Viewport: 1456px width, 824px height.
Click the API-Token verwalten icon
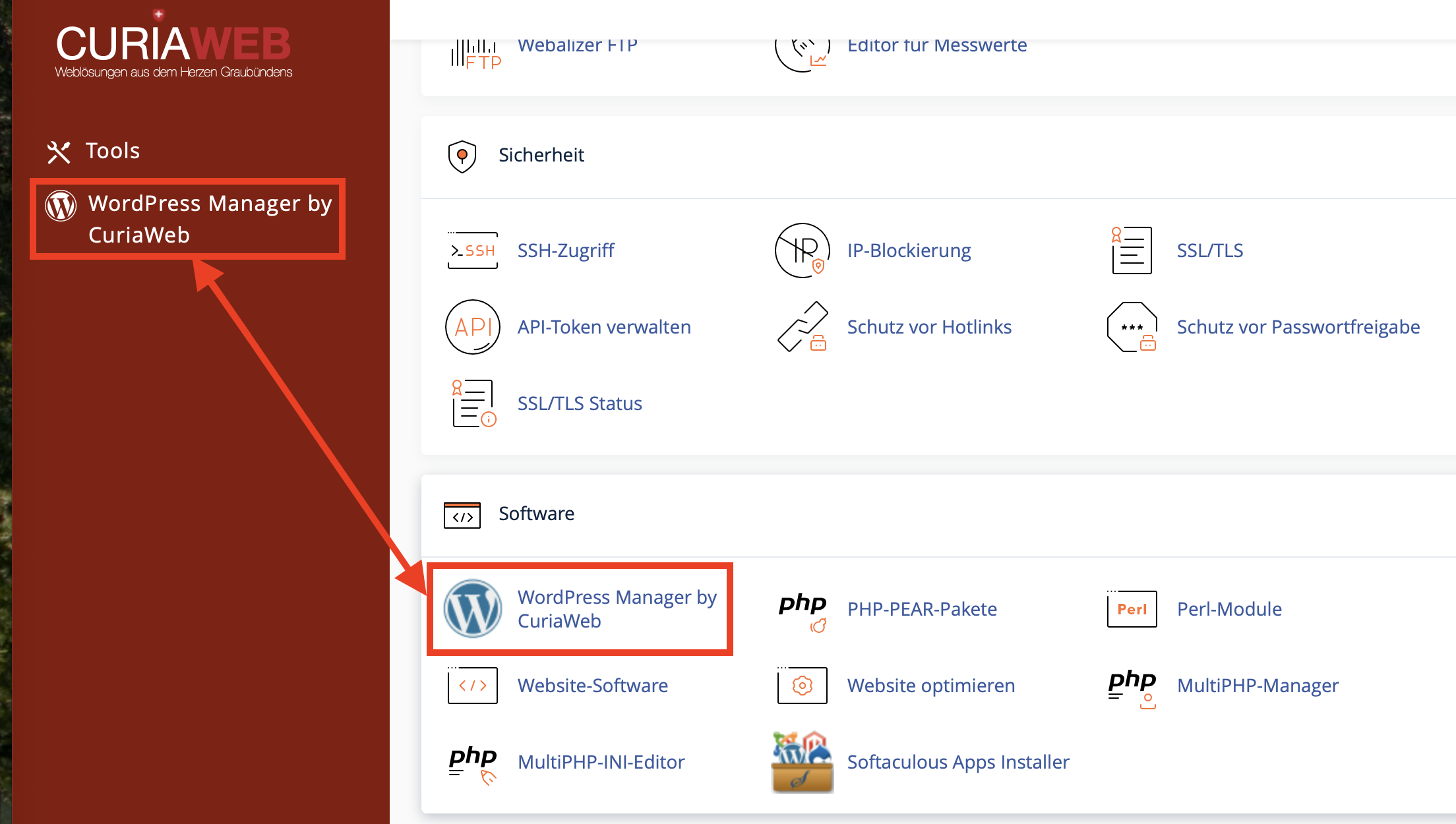[472, 327]
